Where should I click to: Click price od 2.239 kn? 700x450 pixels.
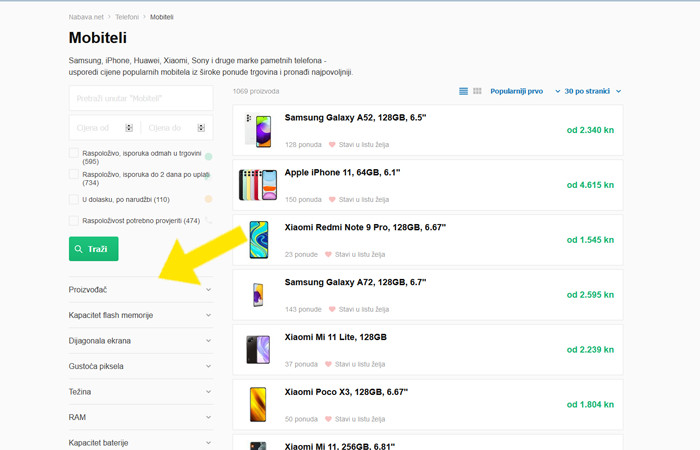point(590,350)
